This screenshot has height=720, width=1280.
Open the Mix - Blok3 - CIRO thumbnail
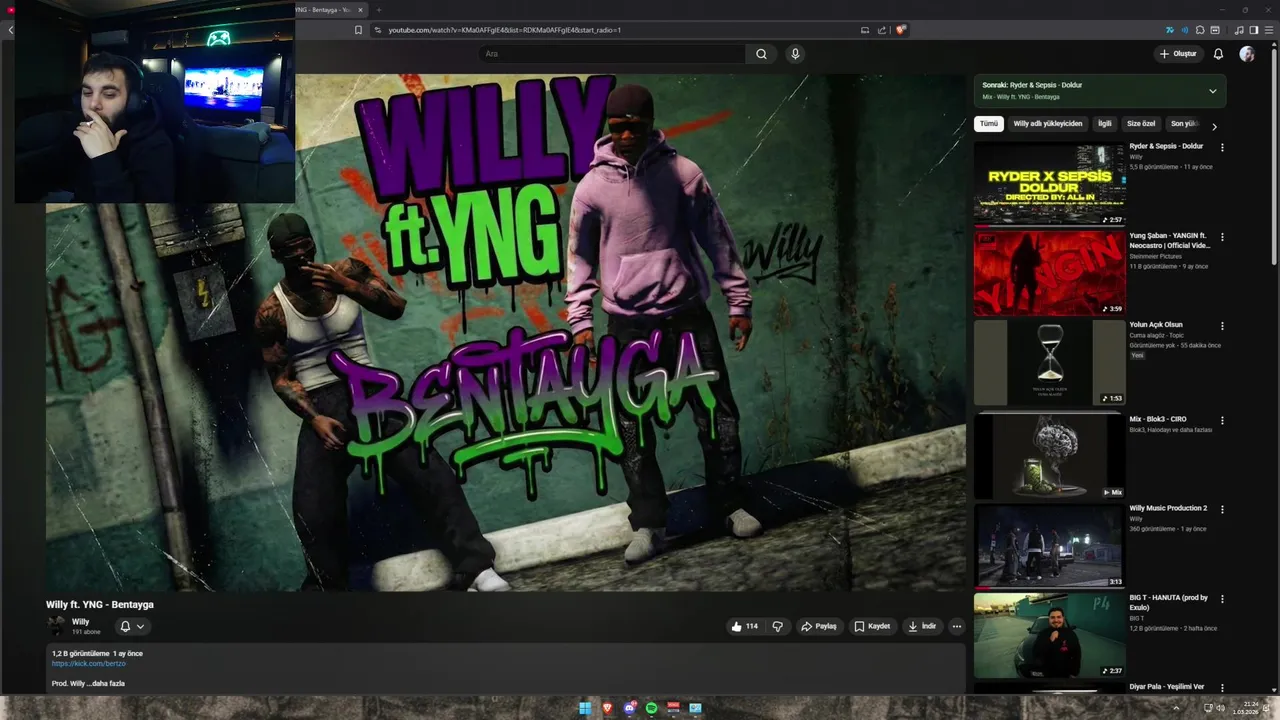1049,457
